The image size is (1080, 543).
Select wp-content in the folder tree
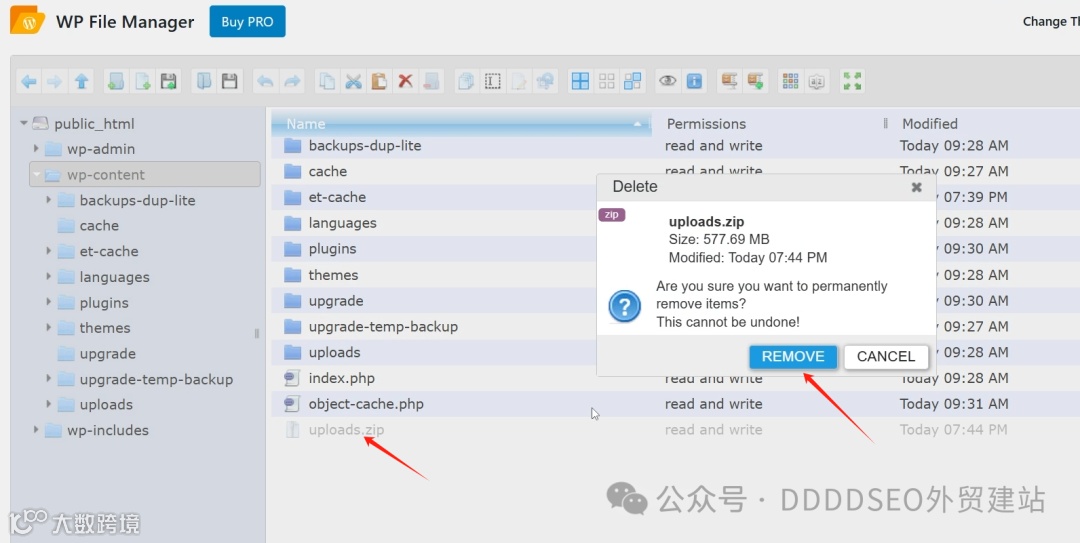(145, 174)
